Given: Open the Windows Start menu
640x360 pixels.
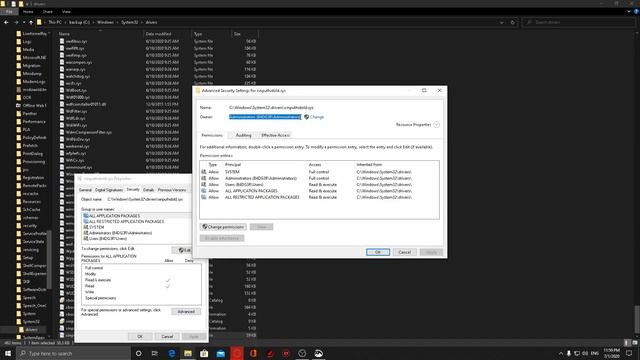Looking at the screenshot, I should pos(8,353).
